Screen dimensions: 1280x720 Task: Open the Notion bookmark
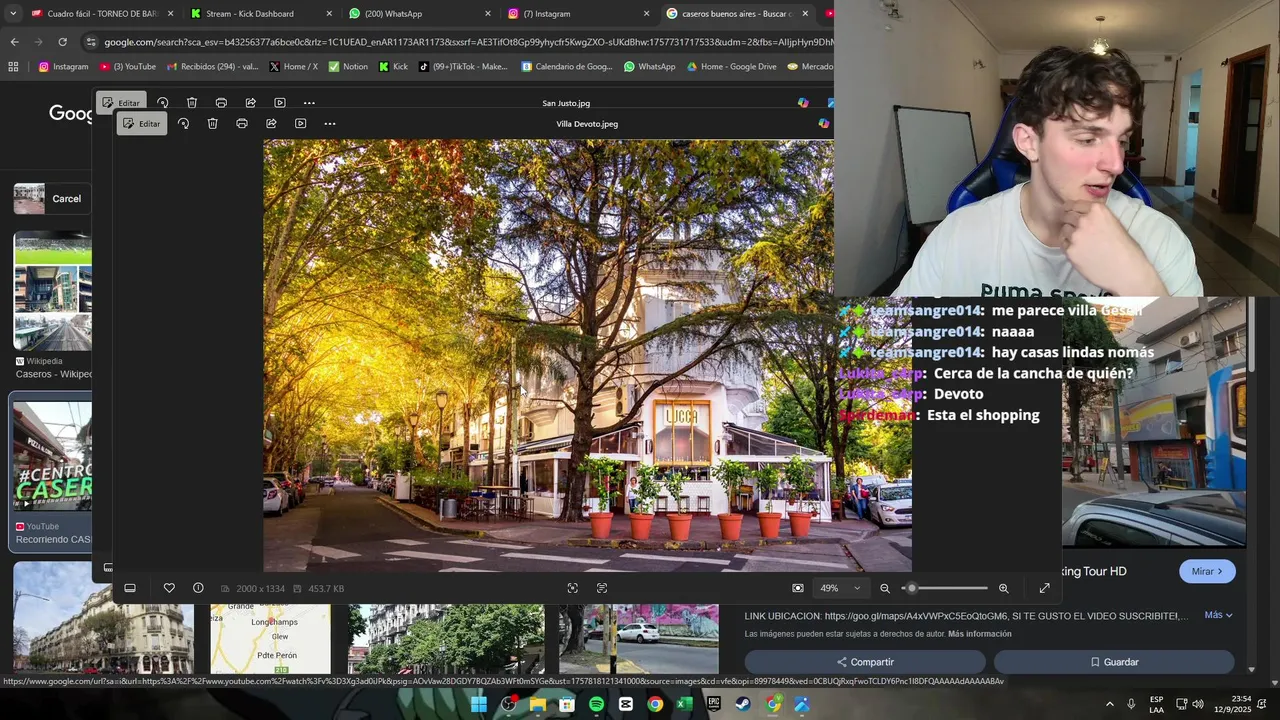pyautogui.click(x=348, y=67)
